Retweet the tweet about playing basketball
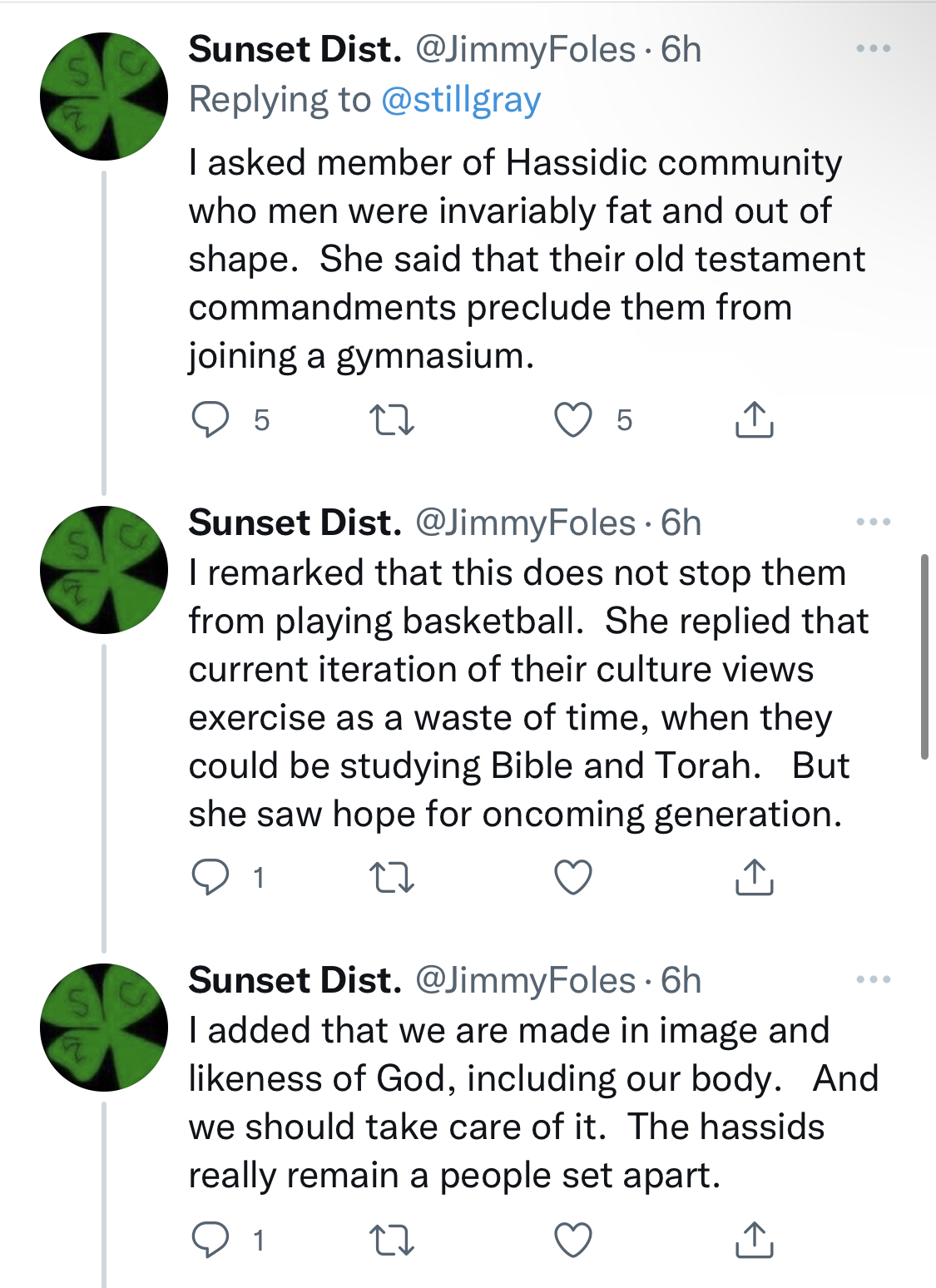Image resolution: width=936 pixels, height=1288 pixels. click(391, 877)
